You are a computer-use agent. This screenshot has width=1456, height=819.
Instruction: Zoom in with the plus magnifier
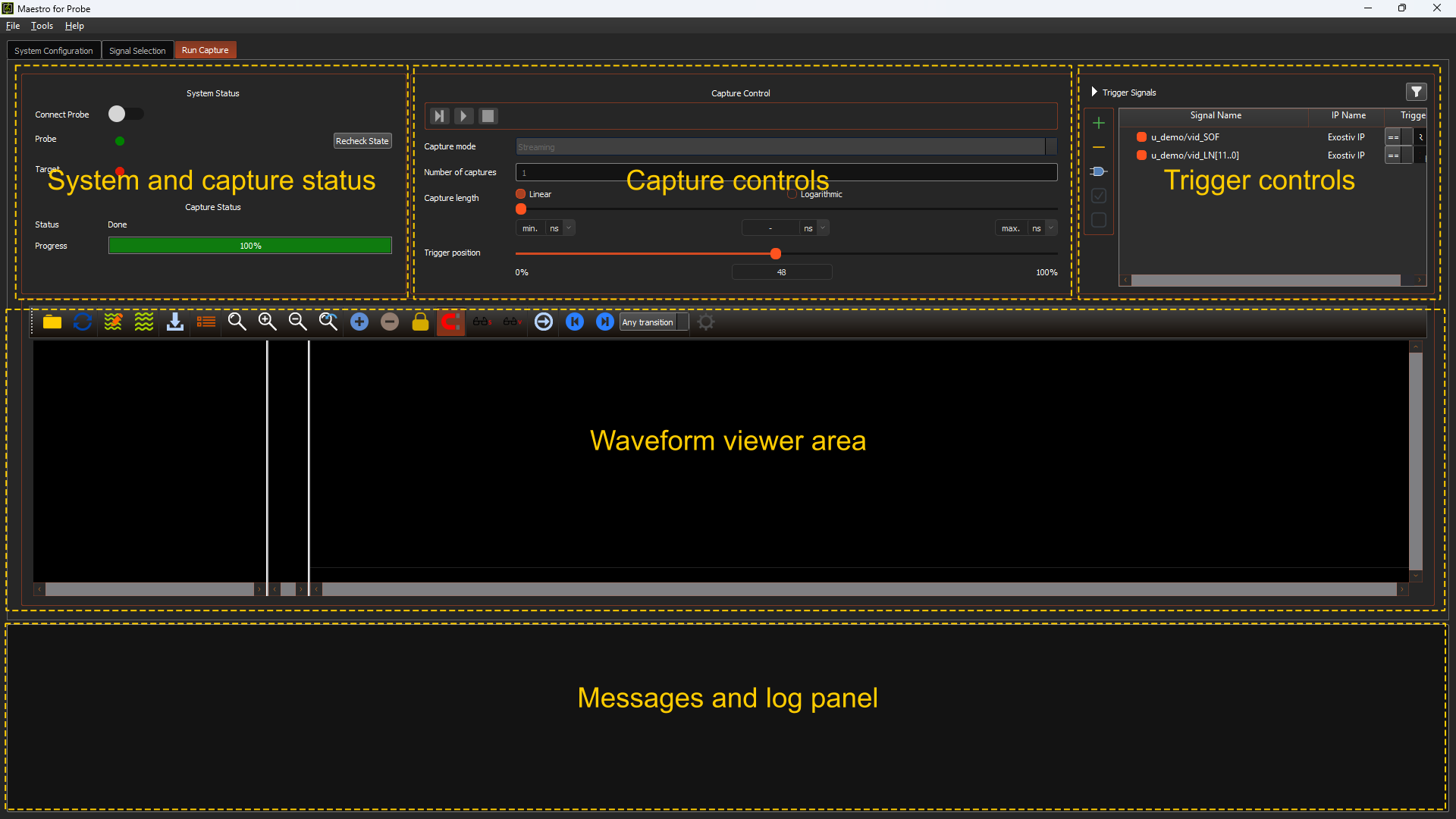(267, 322)
